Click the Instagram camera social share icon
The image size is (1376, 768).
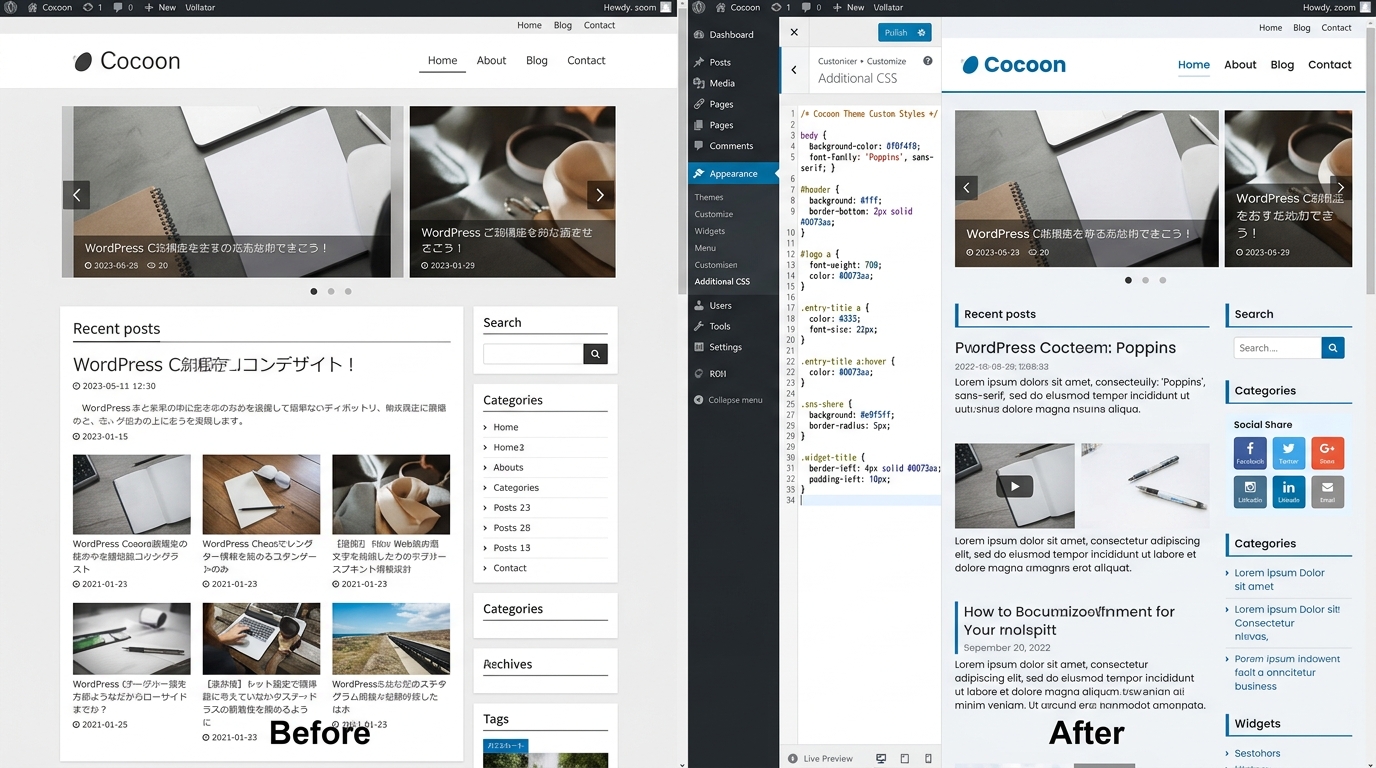point(1250,492)
